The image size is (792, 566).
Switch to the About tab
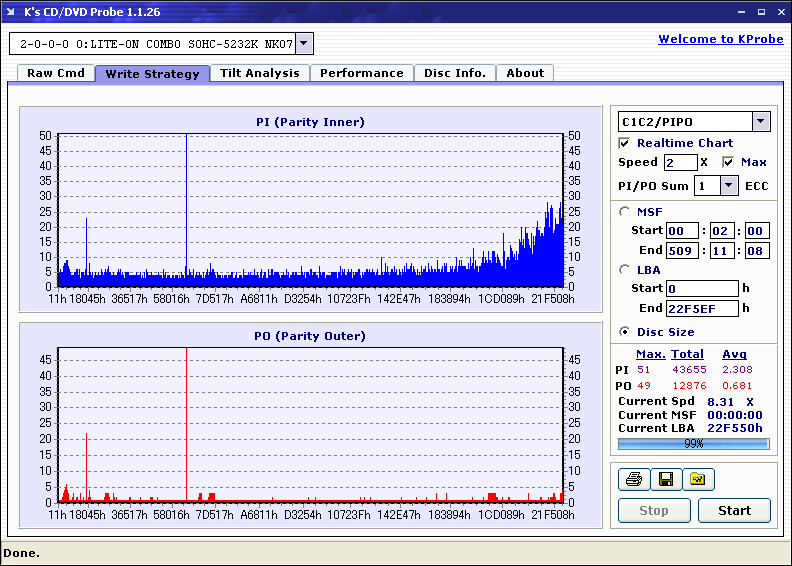(525, 73)
